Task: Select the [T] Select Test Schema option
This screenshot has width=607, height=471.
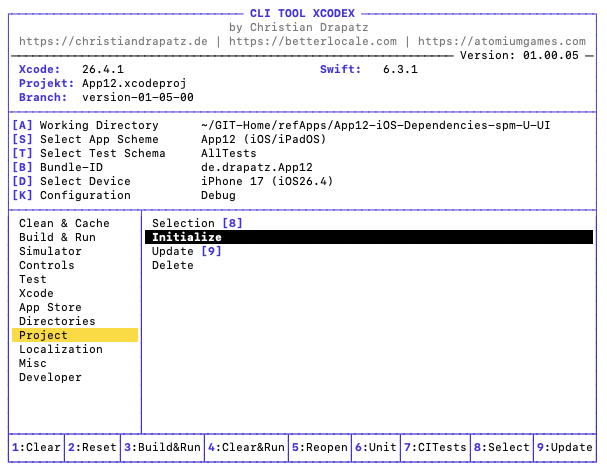Action: coord(89,153)
